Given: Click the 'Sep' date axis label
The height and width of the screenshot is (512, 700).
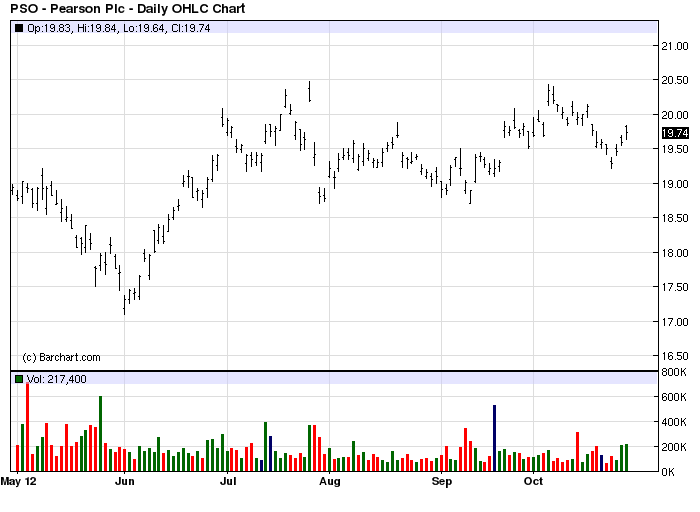Looking at the screenshot, I should [442, 482].
